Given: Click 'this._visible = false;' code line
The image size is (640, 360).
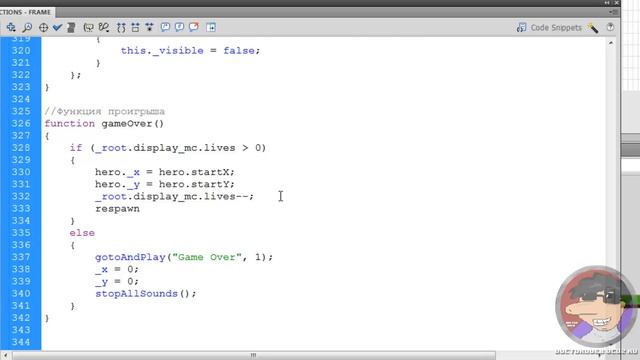Looking at the screenshot, I should click(190, 51).
